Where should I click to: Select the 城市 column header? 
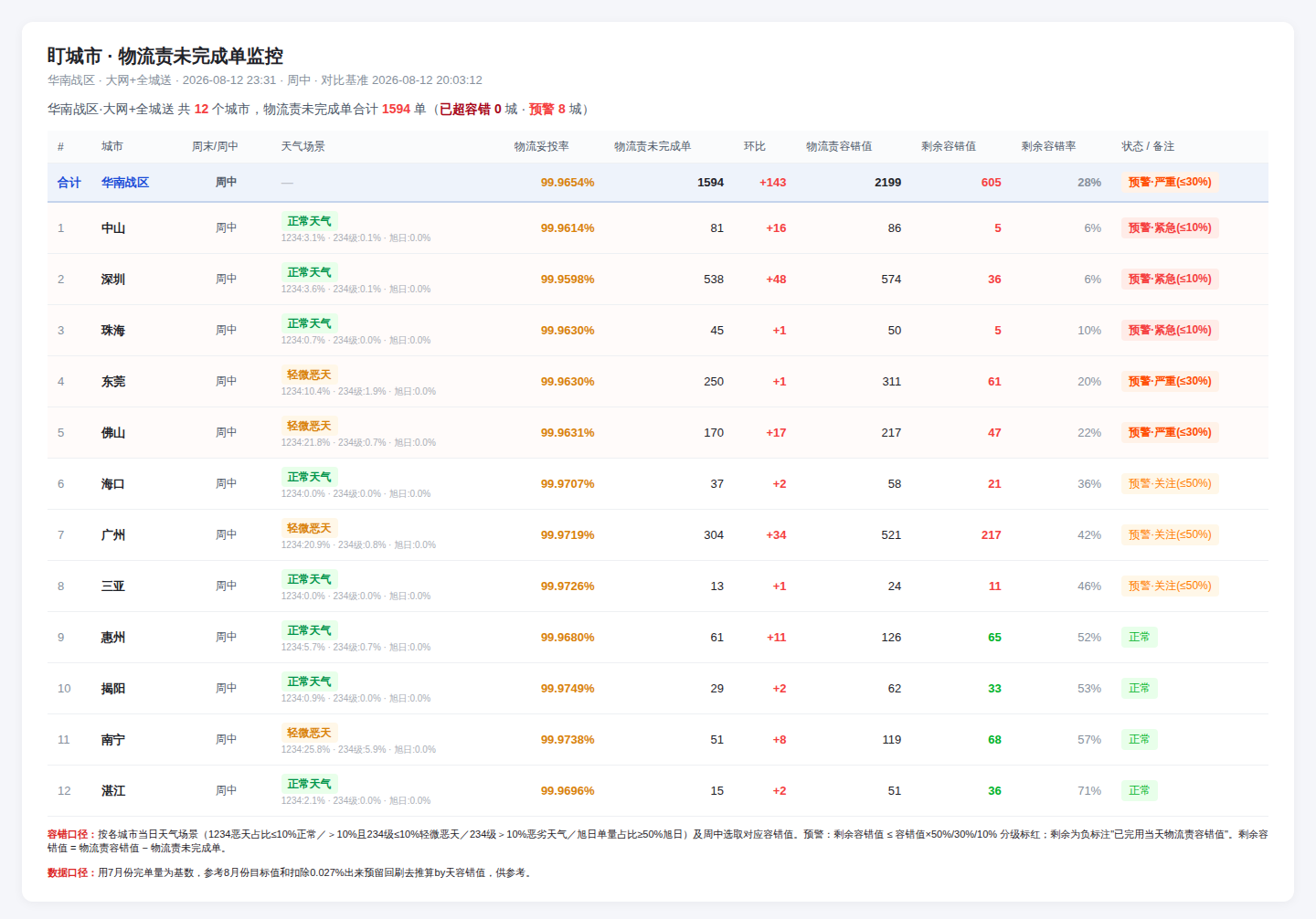click(x=112, y=146)
